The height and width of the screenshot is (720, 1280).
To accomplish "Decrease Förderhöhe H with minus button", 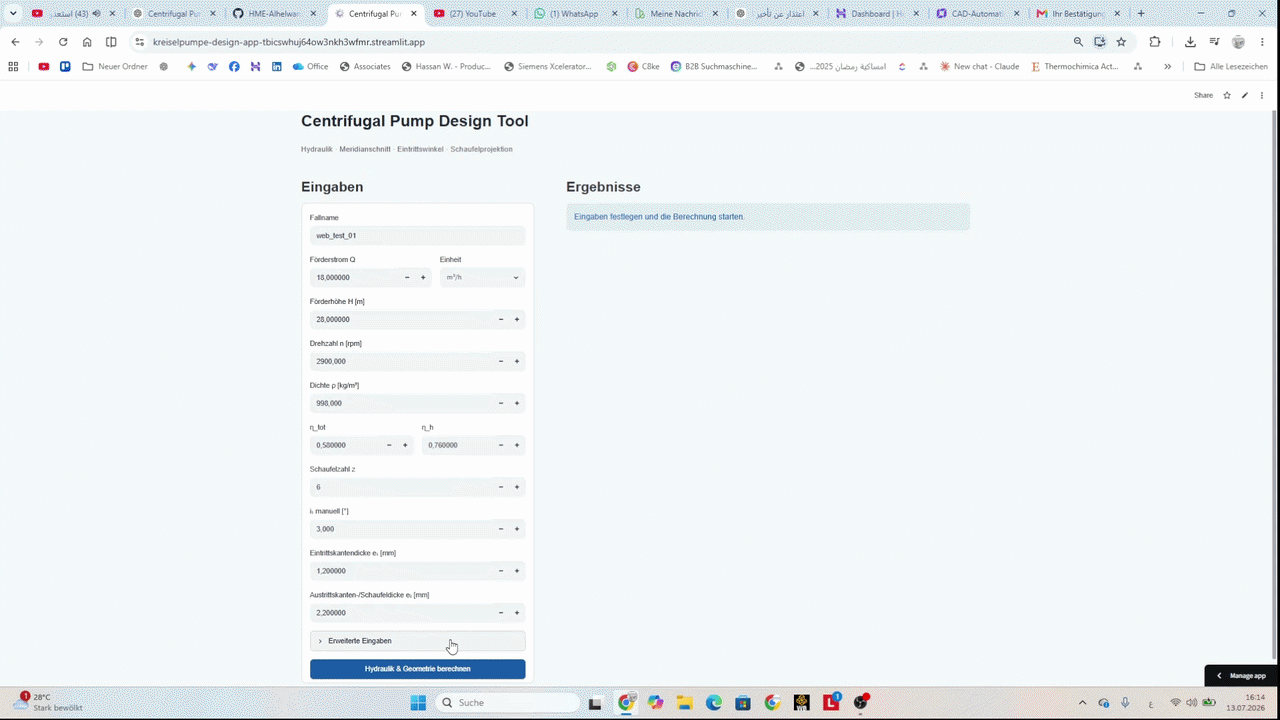I will (501, 319).
